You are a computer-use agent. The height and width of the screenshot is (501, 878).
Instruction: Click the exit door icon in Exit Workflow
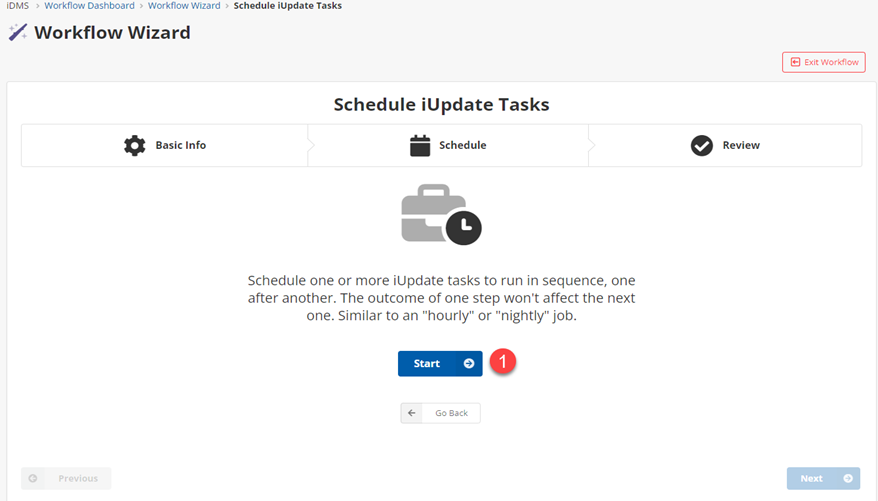[x=795, y=62]
